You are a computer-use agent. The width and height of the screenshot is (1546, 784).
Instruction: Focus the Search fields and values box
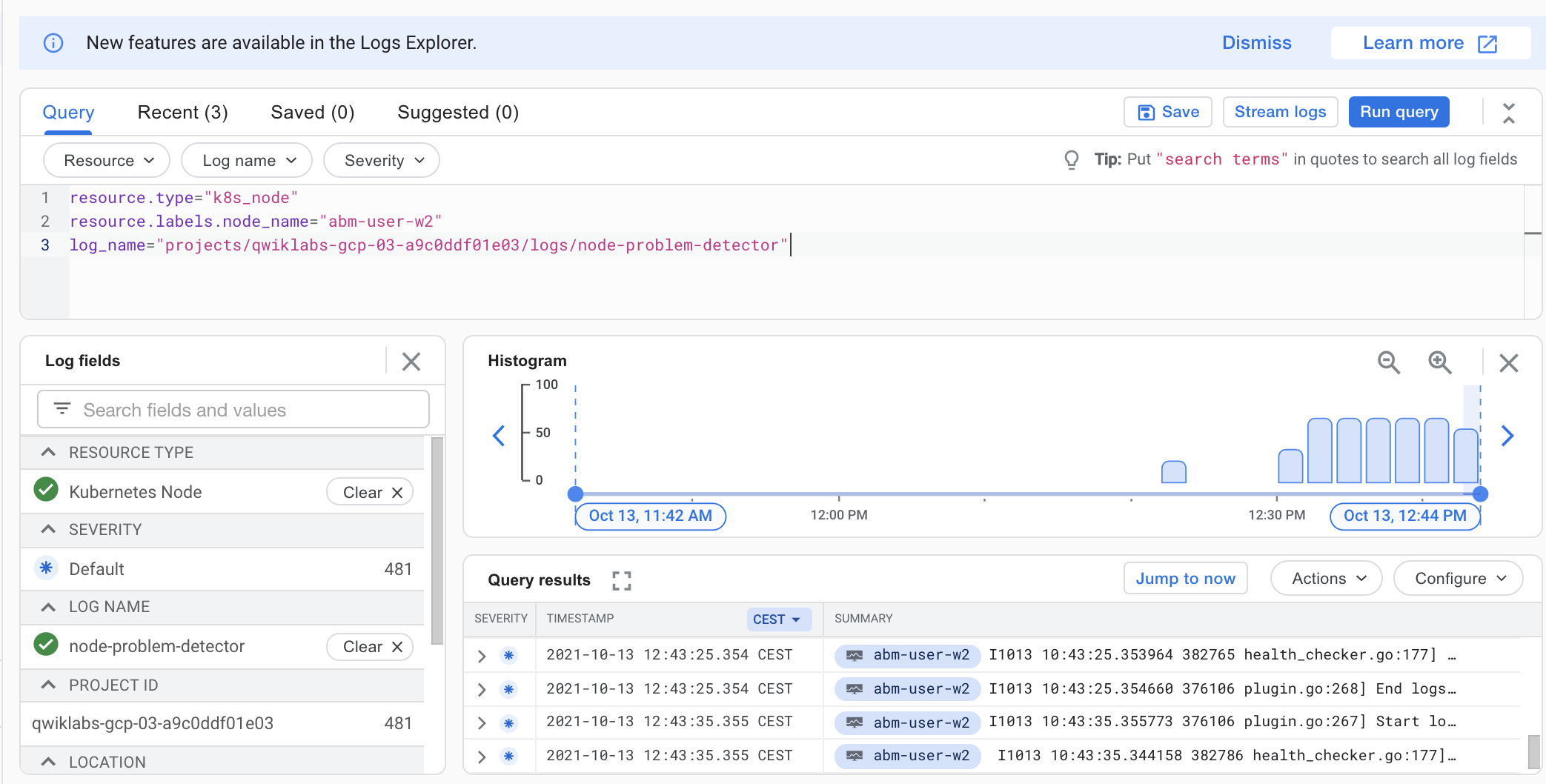tap(233, 410)
